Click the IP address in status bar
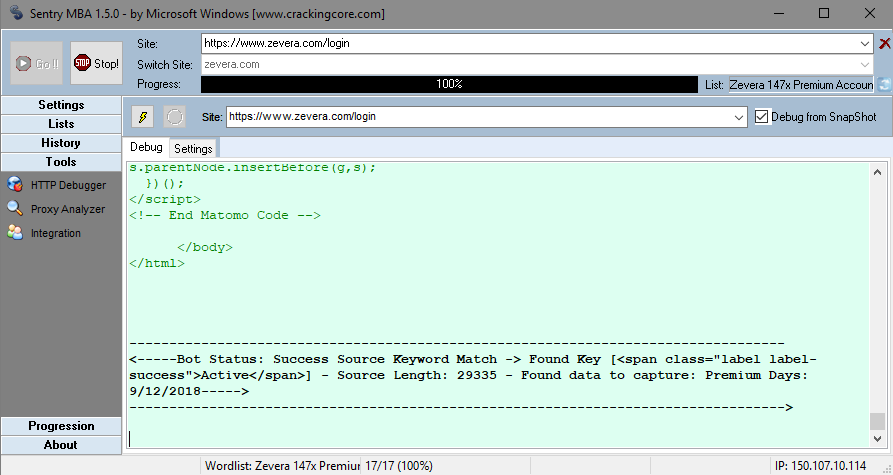Screen dimensions: 893x475 (821, 465)
